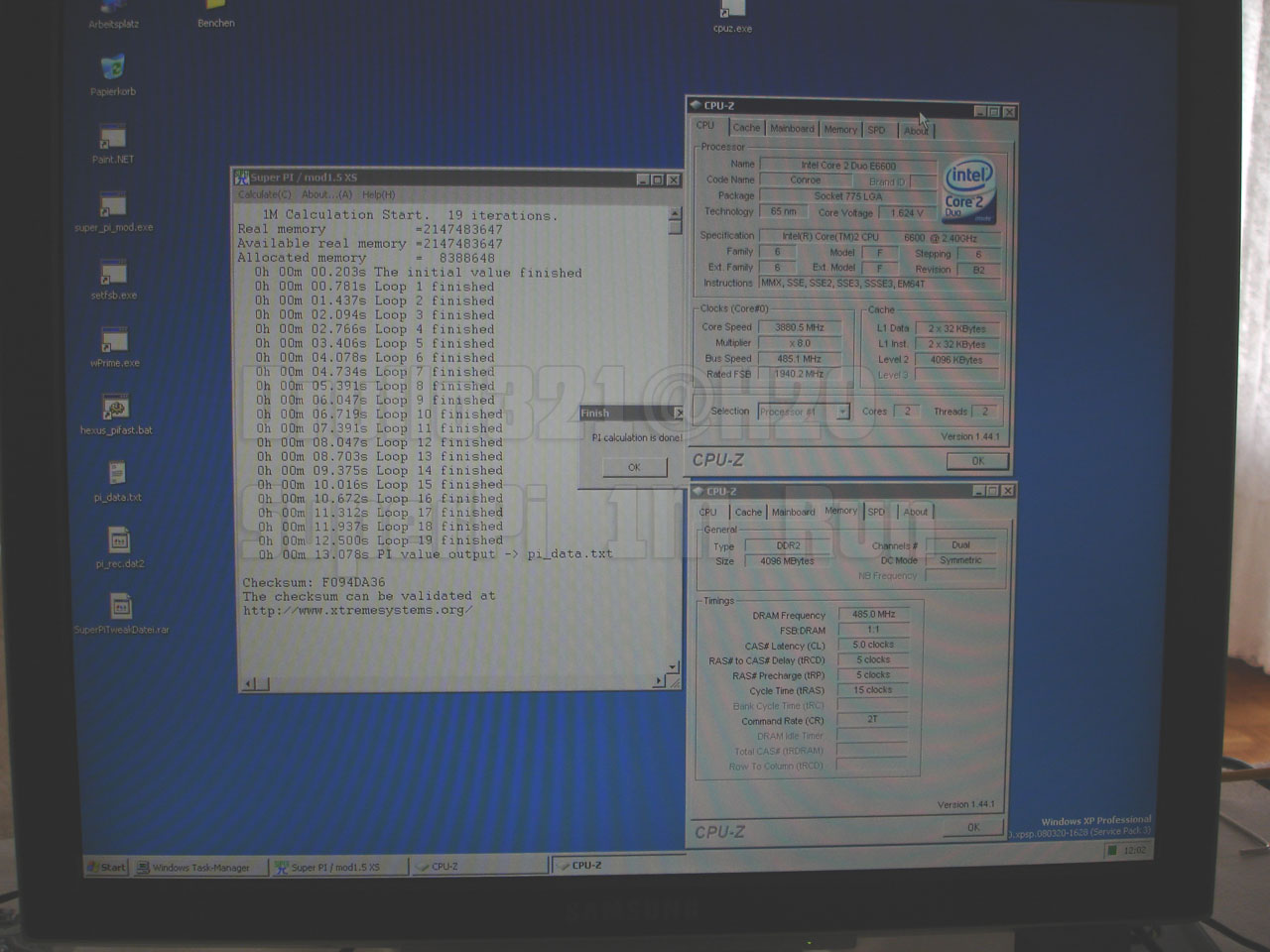This screenshot has width=1270, height=952.
Task: Switch to SPD tab in upper CPU-Z
Action: click(x=876, y=130)
